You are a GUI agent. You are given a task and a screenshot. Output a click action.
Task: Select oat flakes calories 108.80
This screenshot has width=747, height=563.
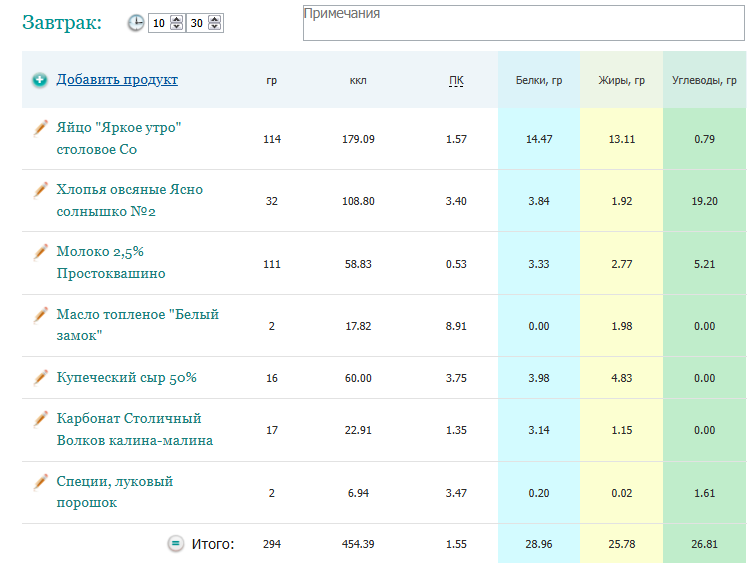point(358,201)
